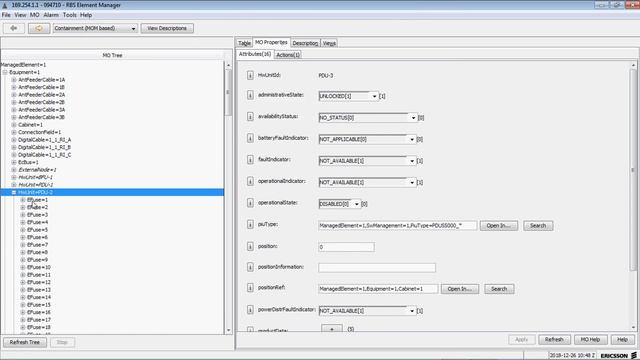Screen dimensions: 640x360
Task: Open the faultIndicator NOT_AVAILABLE dropdown
Action: [x=367, y=161]
